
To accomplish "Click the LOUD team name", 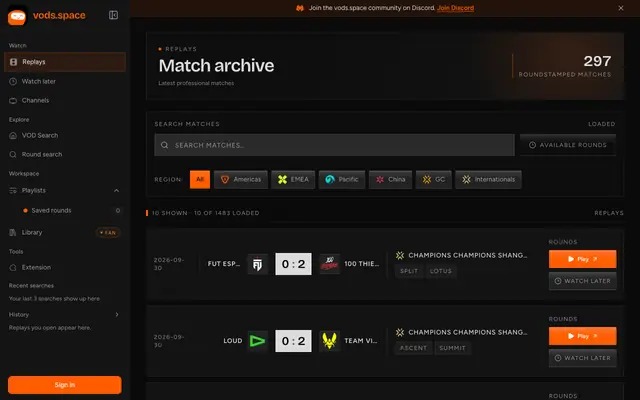I will point(233,341).
